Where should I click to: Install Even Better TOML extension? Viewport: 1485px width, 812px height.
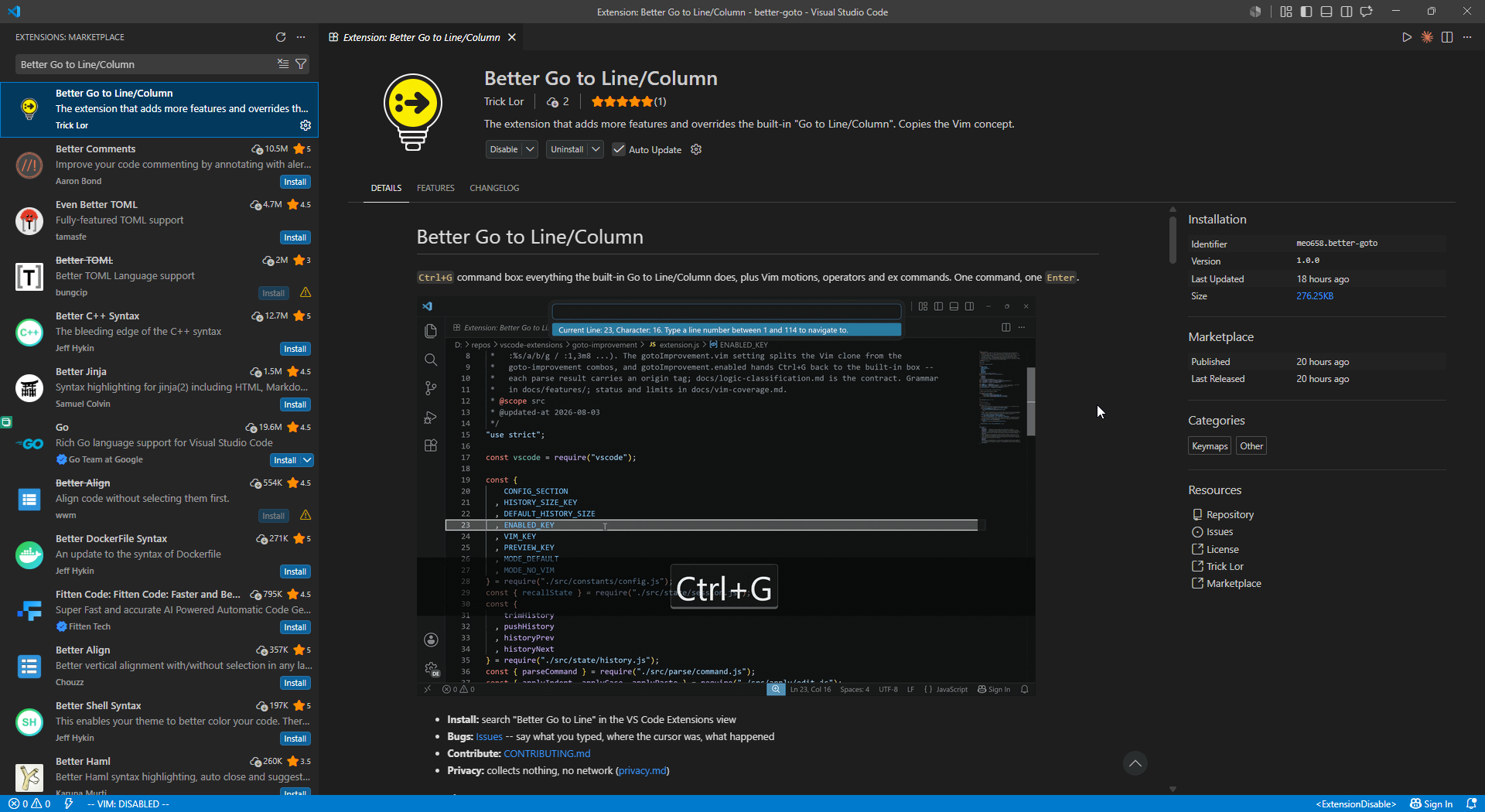click(x=295, y=237)
